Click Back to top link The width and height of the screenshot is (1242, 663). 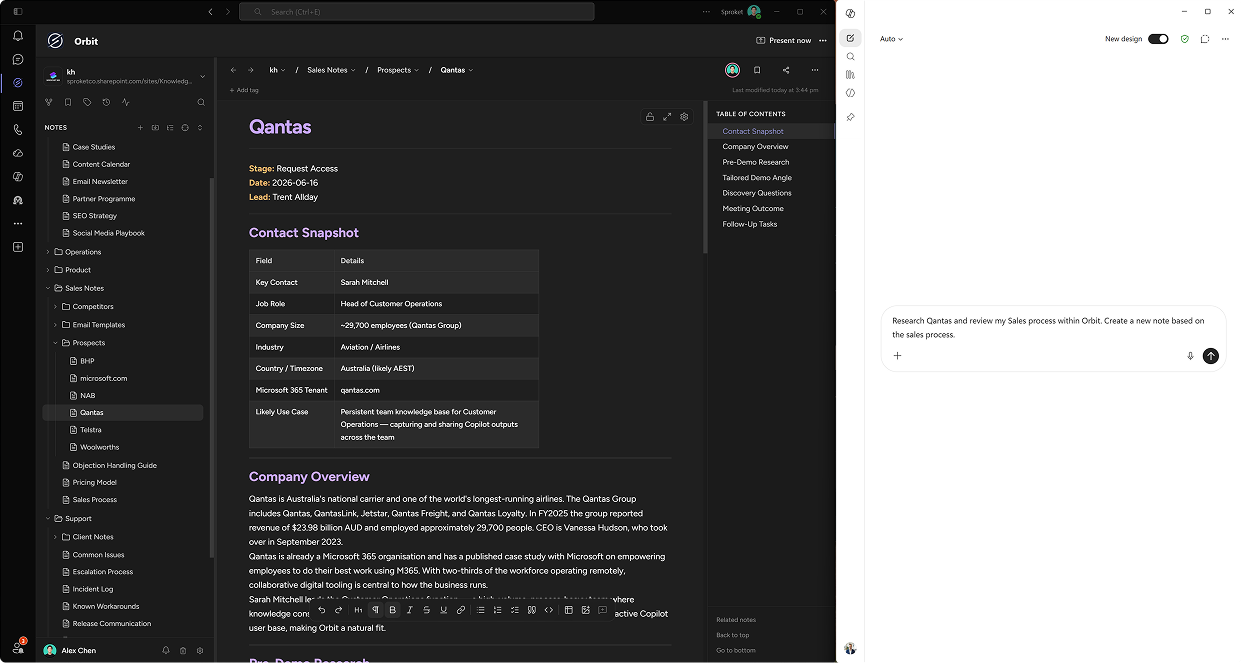point(732,635)
